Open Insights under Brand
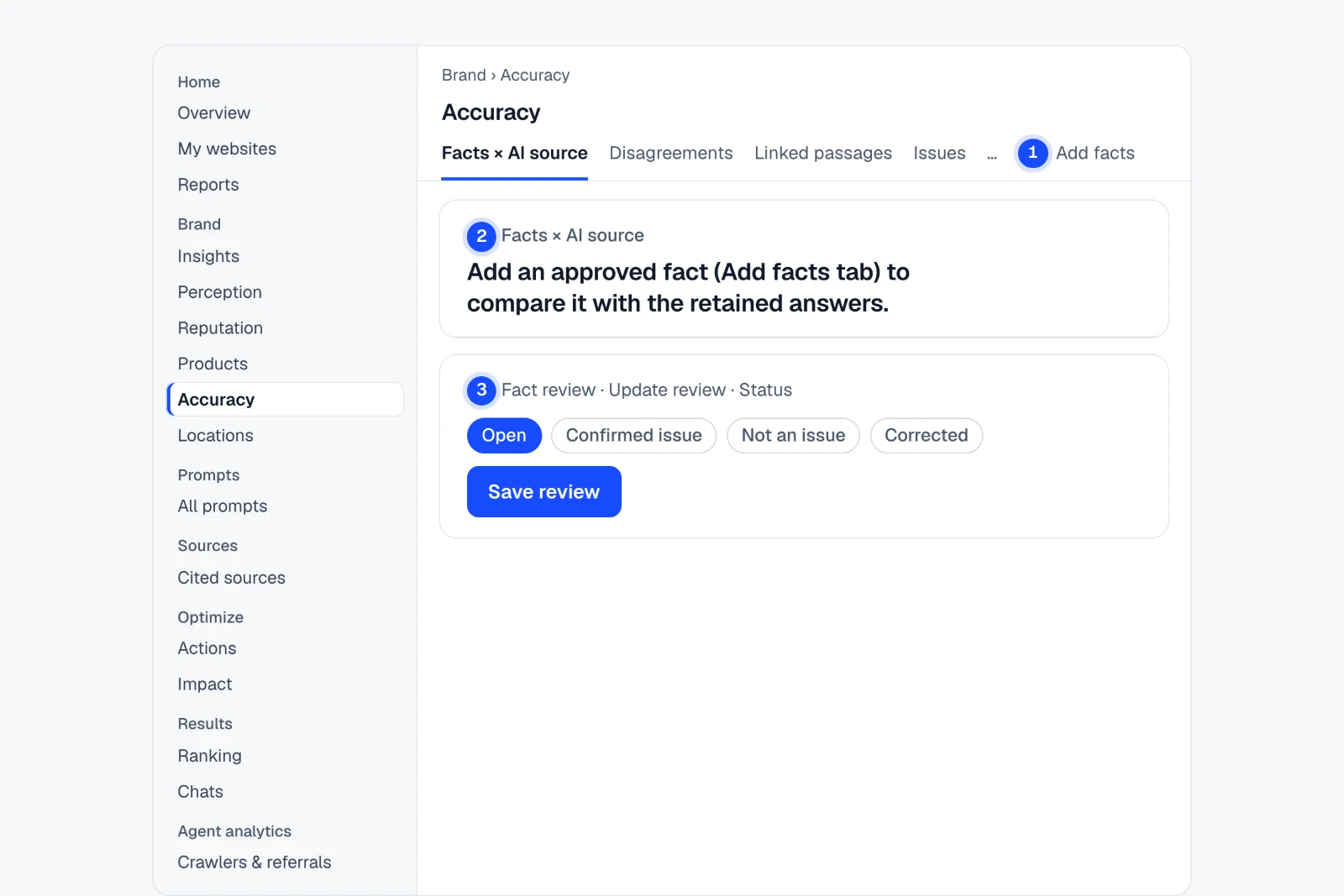 coord(208,256)
